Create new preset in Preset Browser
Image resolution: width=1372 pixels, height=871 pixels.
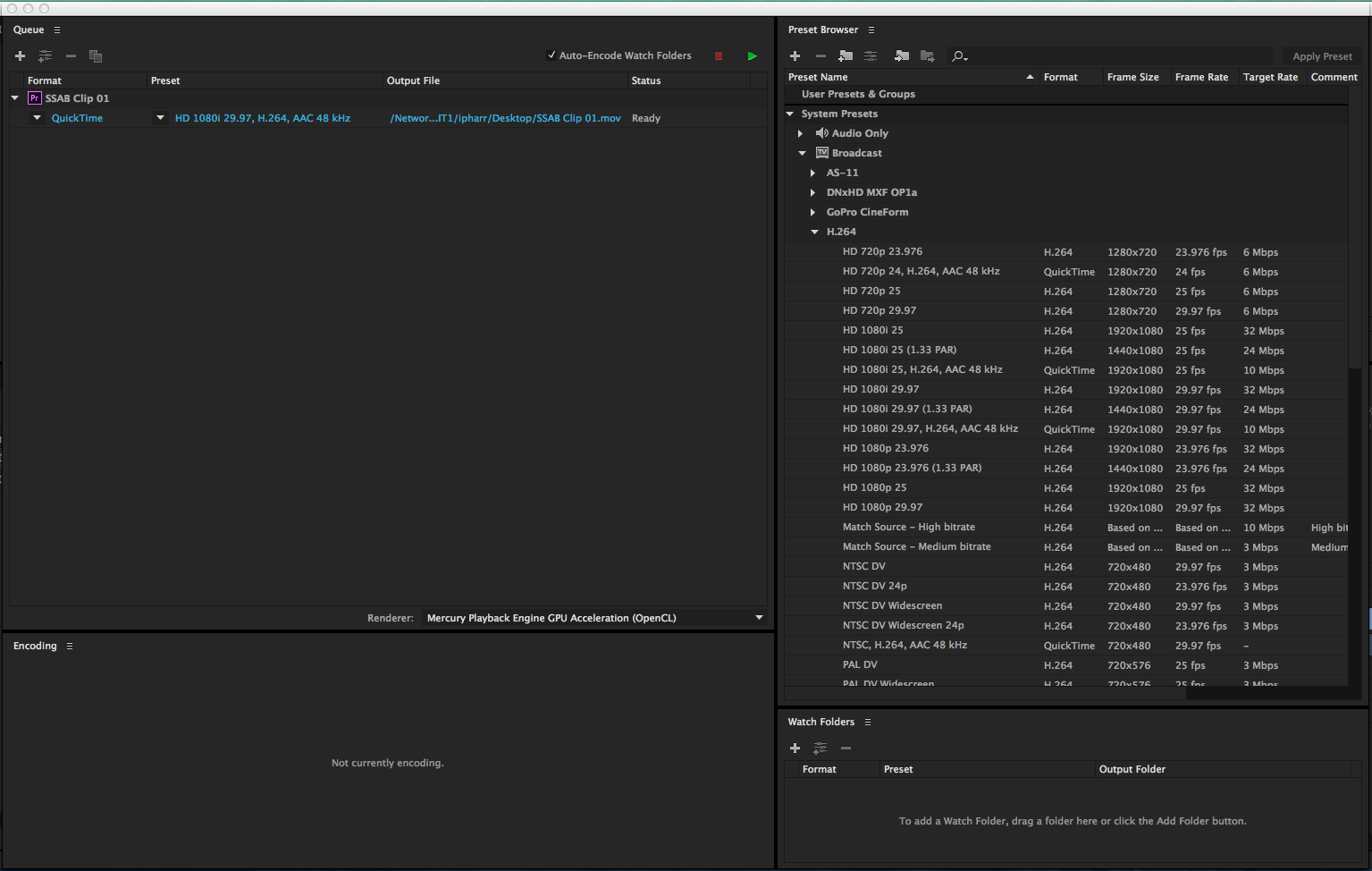(x=795, y=56)
